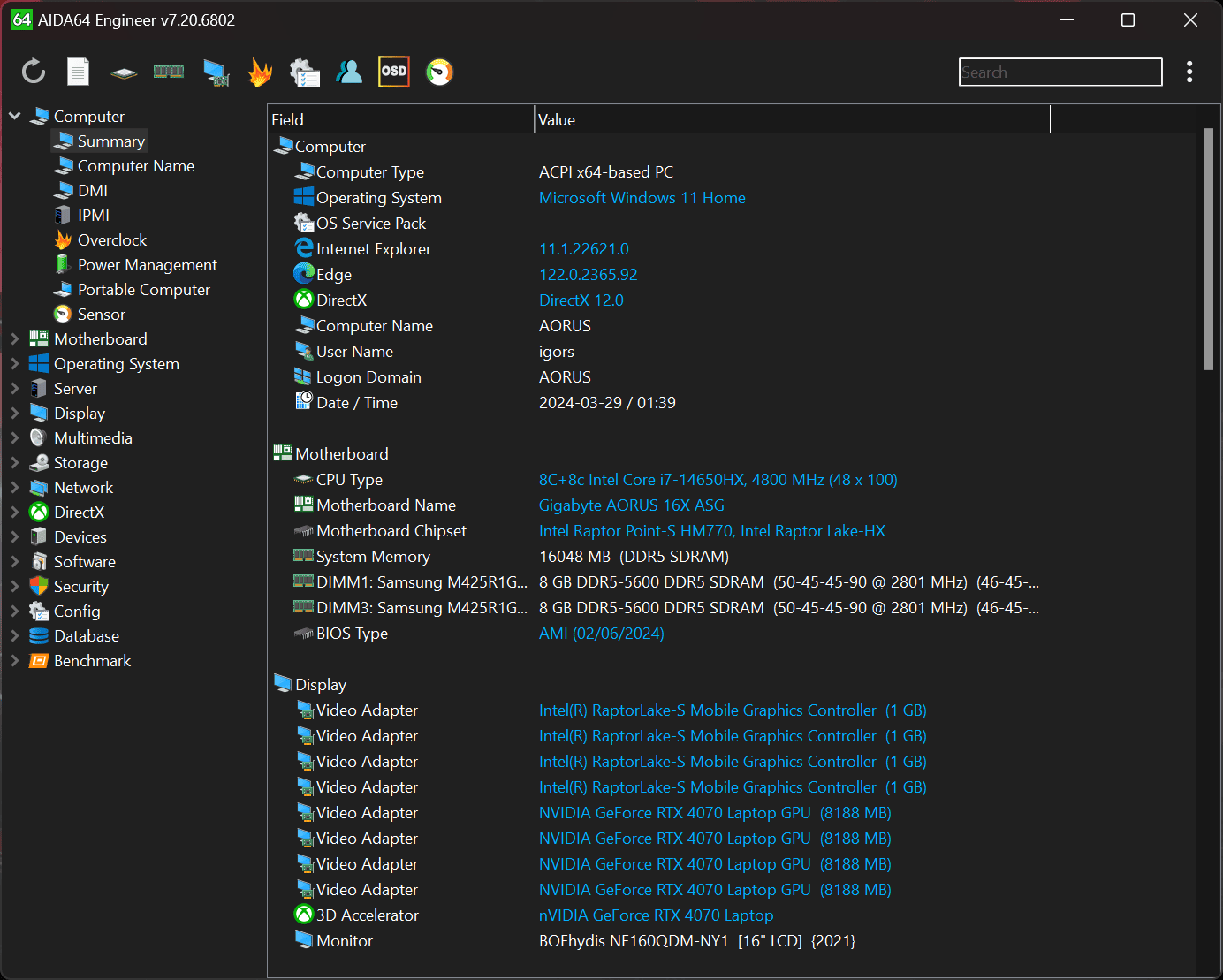Click into the Search field
Image resolution: width=1223 pixels, height=980 pixels.
coord(1060,72)
